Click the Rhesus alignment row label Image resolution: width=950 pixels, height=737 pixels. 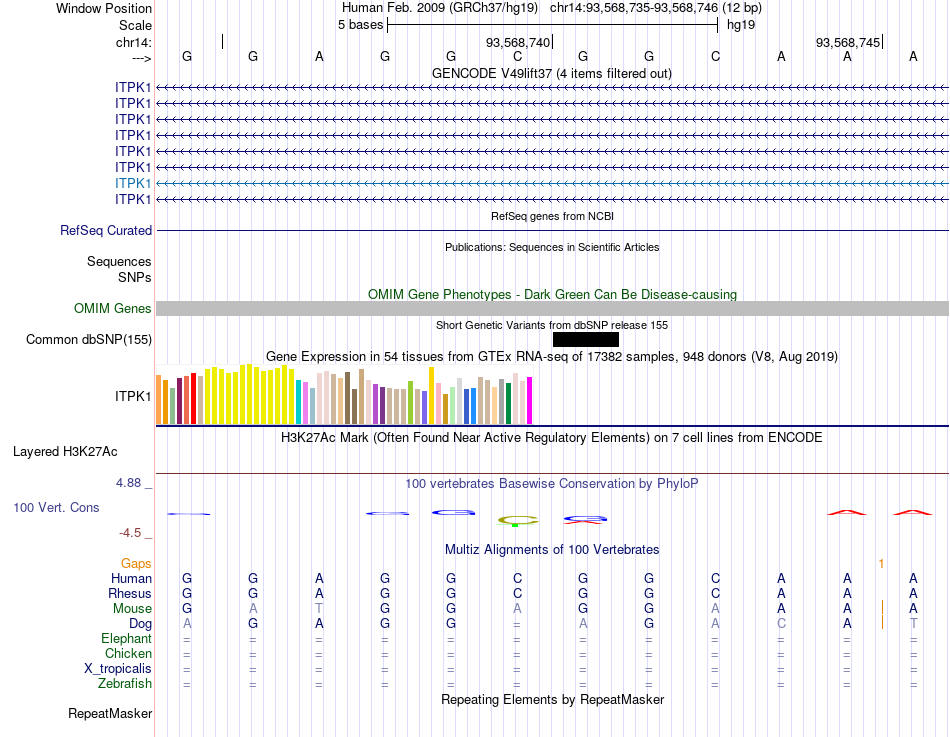pos(130,593)
